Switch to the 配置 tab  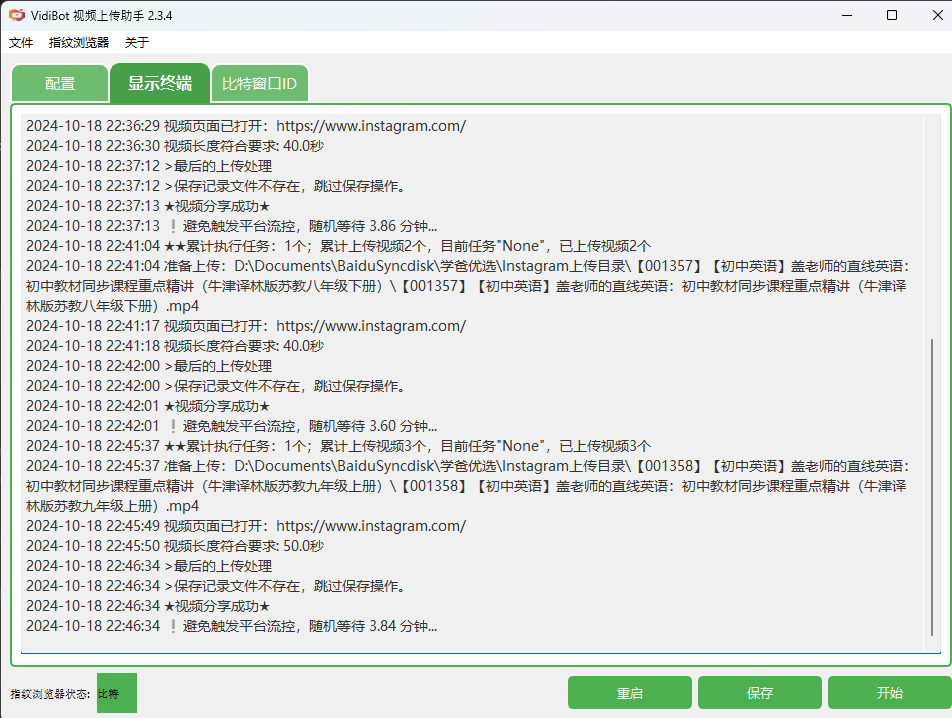[x=60, y=83]
